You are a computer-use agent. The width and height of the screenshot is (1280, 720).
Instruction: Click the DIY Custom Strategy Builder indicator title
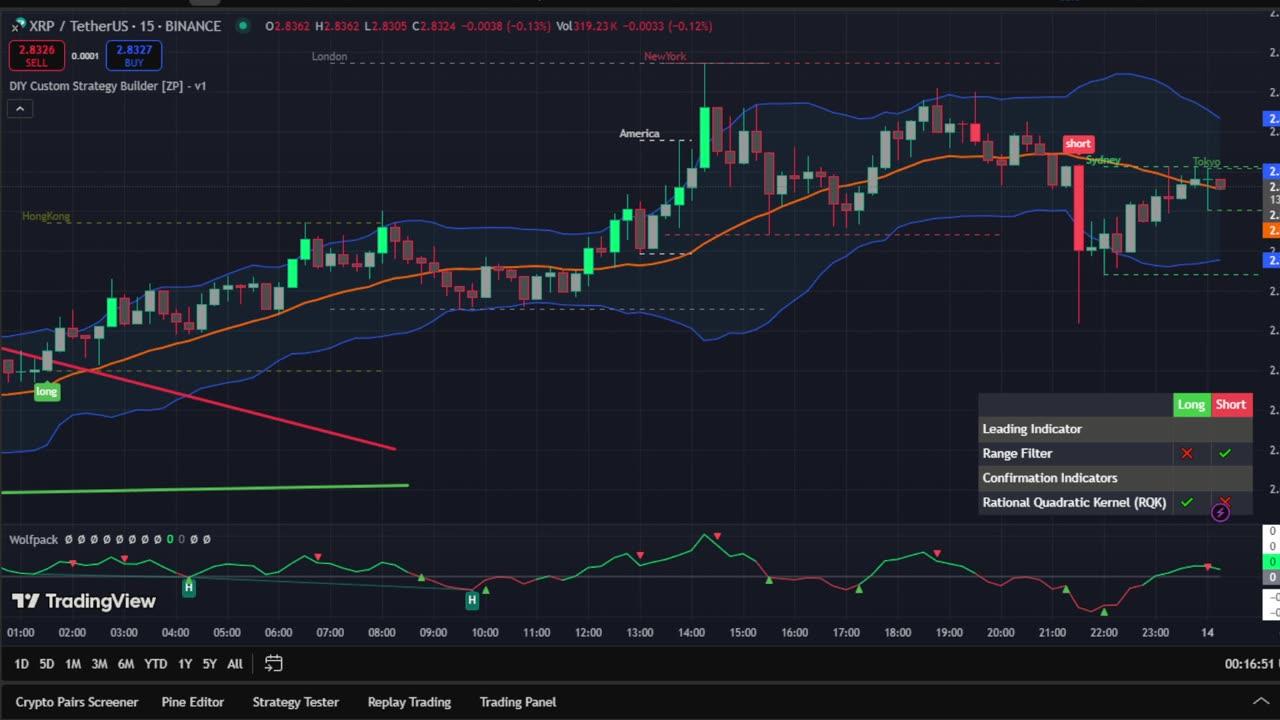108,86
